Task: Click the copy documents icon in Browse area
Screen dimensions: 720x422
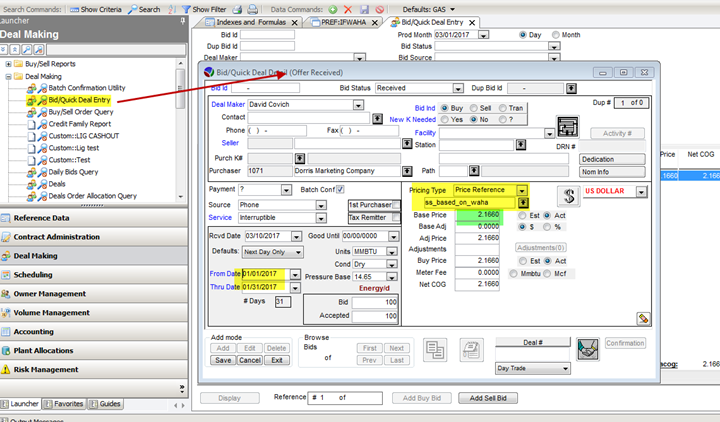Action: tap(435, 348)
